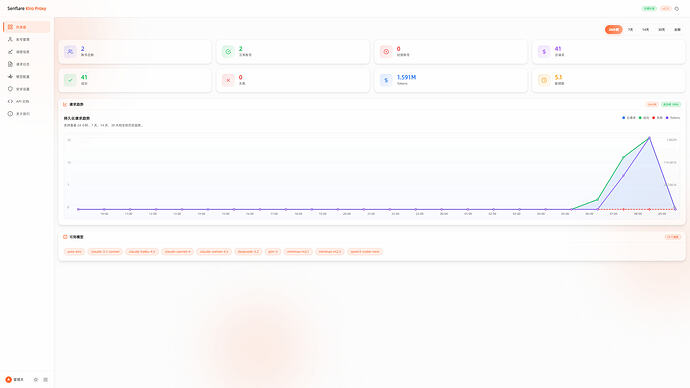690x388 pixels.
Task: Select the minimax-m2.1 model tag
Action: pyautogui.click(x=298, y=252)
